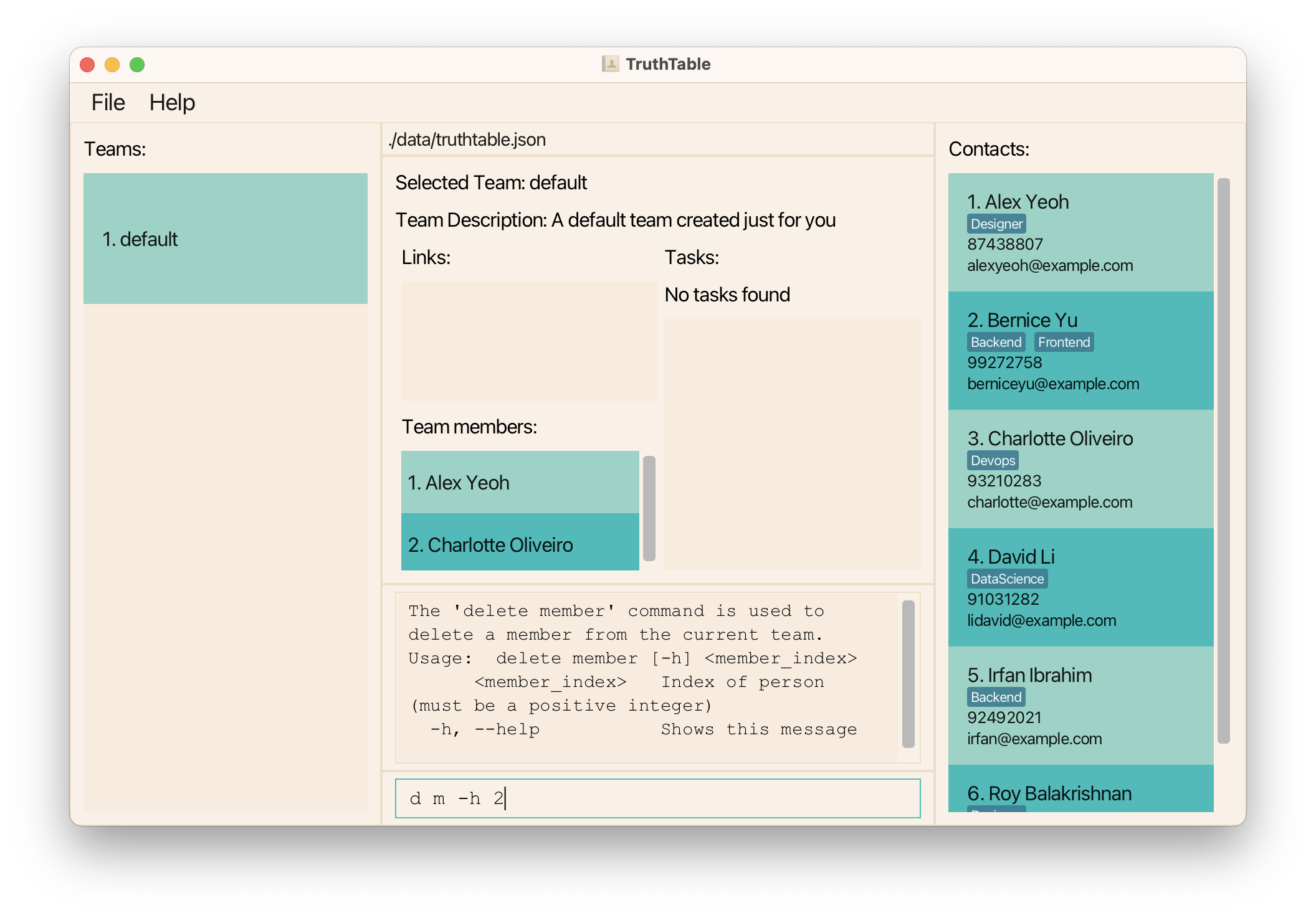The image size is (1316, 918).
Task: Open the File menu
Action: [x=108, y=102]
